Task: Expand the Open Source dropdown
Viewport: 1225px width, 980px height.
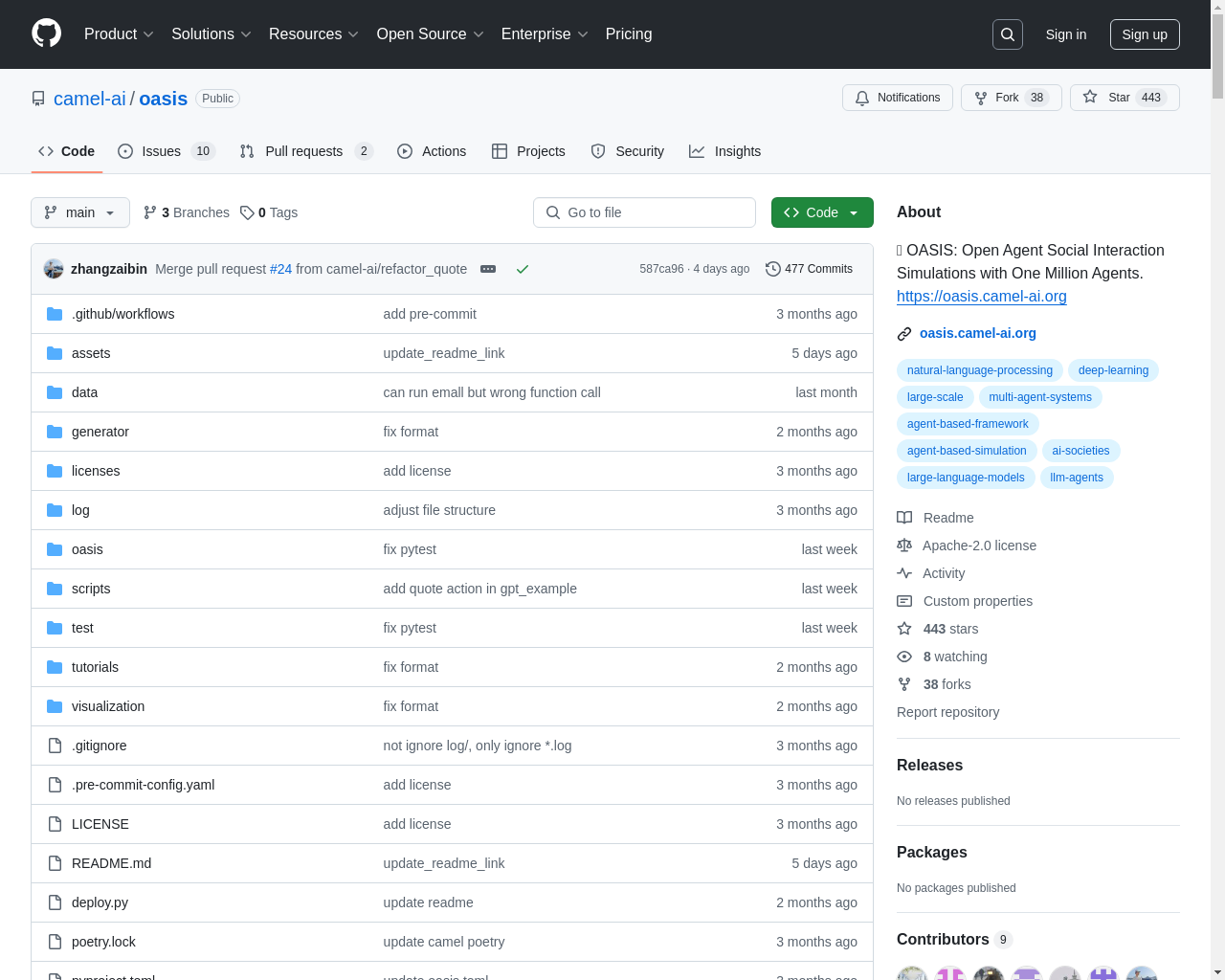Action: click(x=430, y=33)
